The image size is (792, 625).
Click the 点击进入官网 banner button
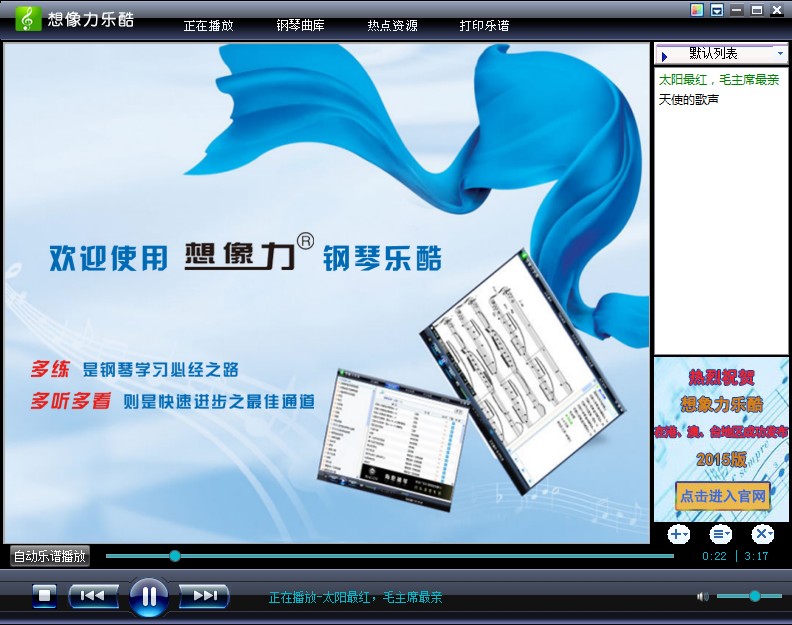tap(723, 496)
